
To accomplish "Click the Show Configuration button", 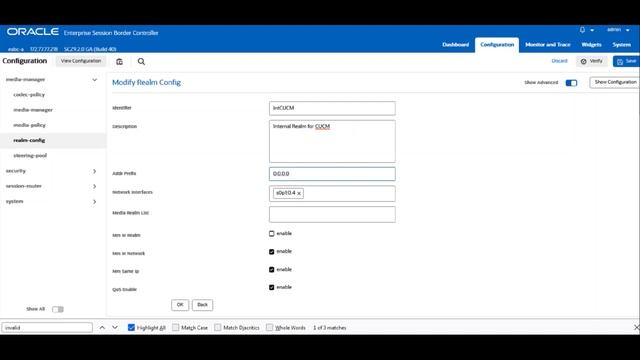I will point(615,82).
